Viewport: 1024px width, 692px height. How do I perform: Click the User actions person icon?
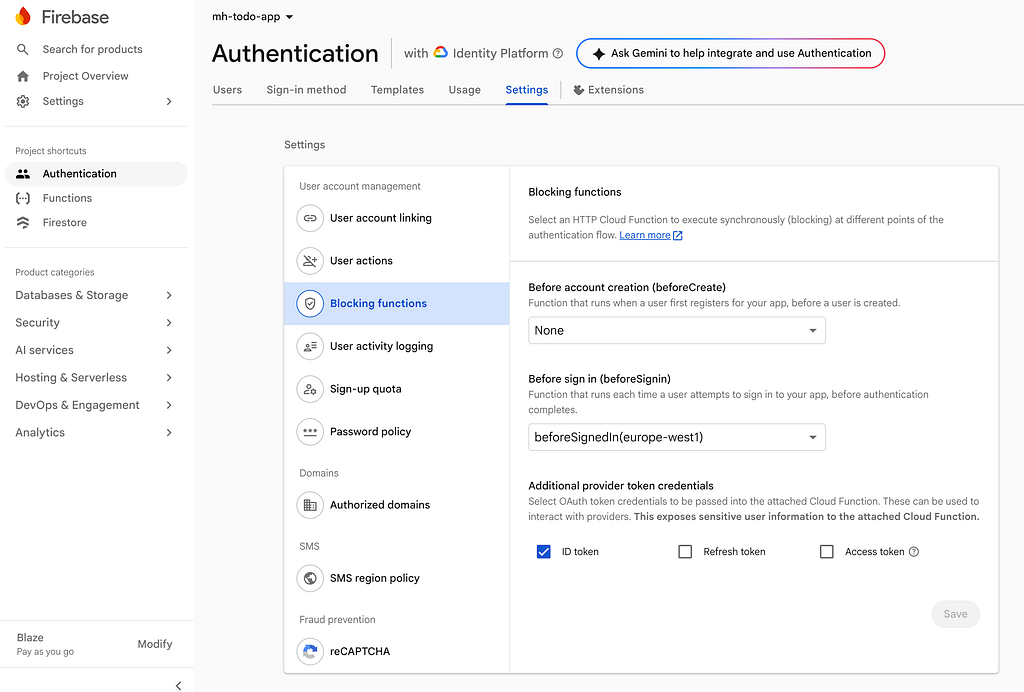310,260
